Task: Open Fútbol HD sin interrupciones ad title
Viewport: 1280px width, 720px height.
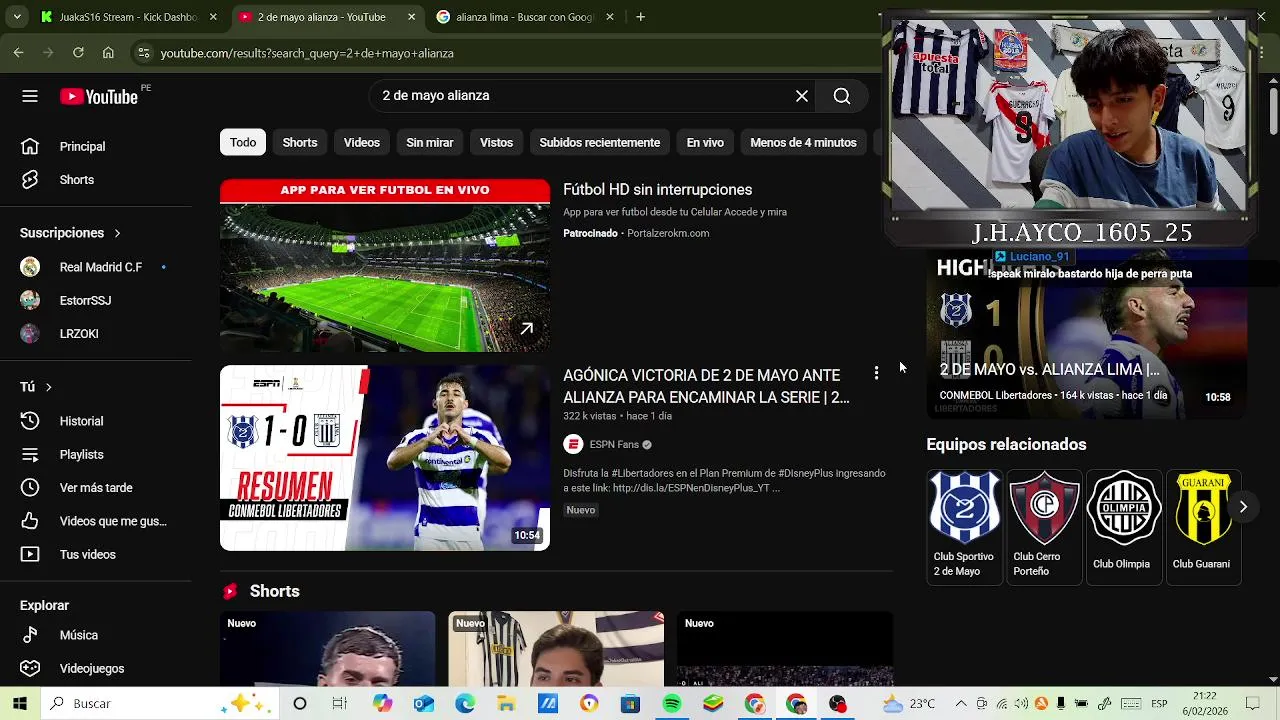Action: coord(658,190)
